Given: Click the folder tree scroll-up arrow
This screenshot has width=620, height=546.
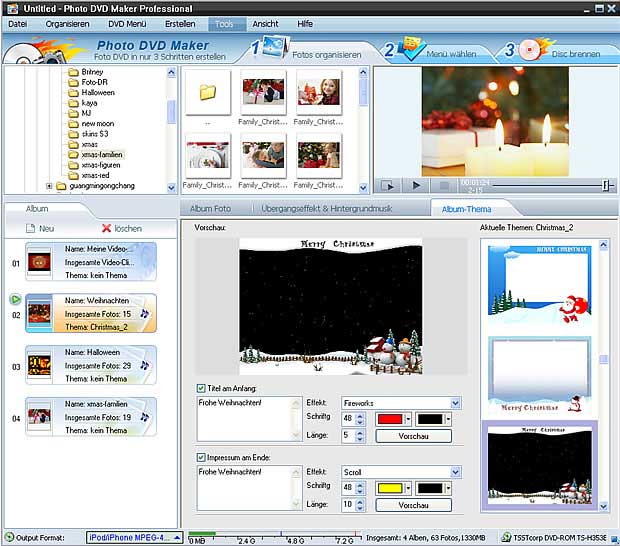Looking at the screenshot, I should coord(171,72).
